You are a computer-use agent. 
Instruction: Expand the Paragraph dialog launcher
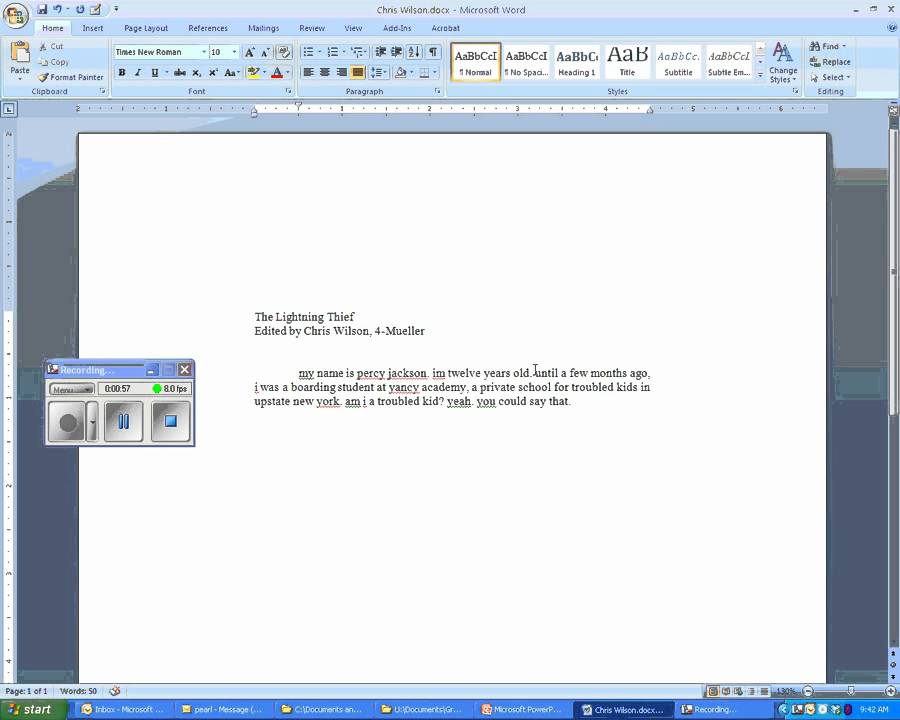[437, 91]
